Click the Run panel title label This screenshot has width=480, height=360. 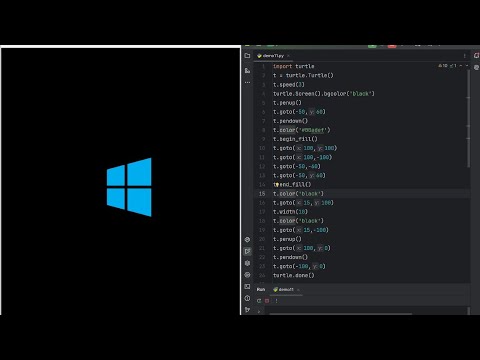(x=261, y=289)
